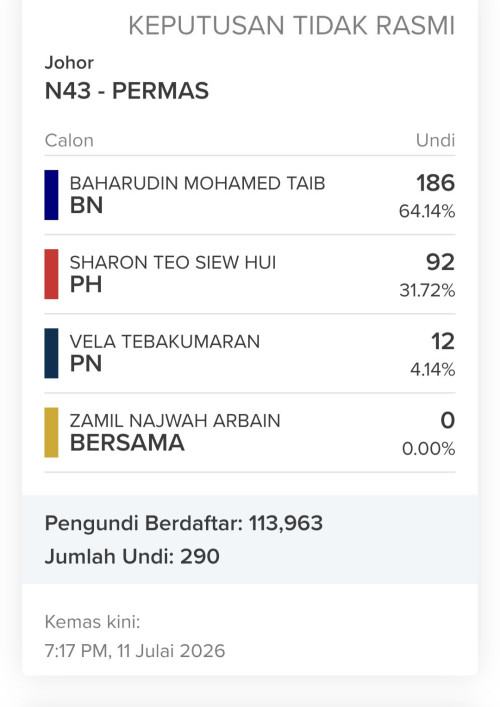Screen dimensions: 500x707
Task: Click the PH red party color bar
Action: [x=51, y=274]
